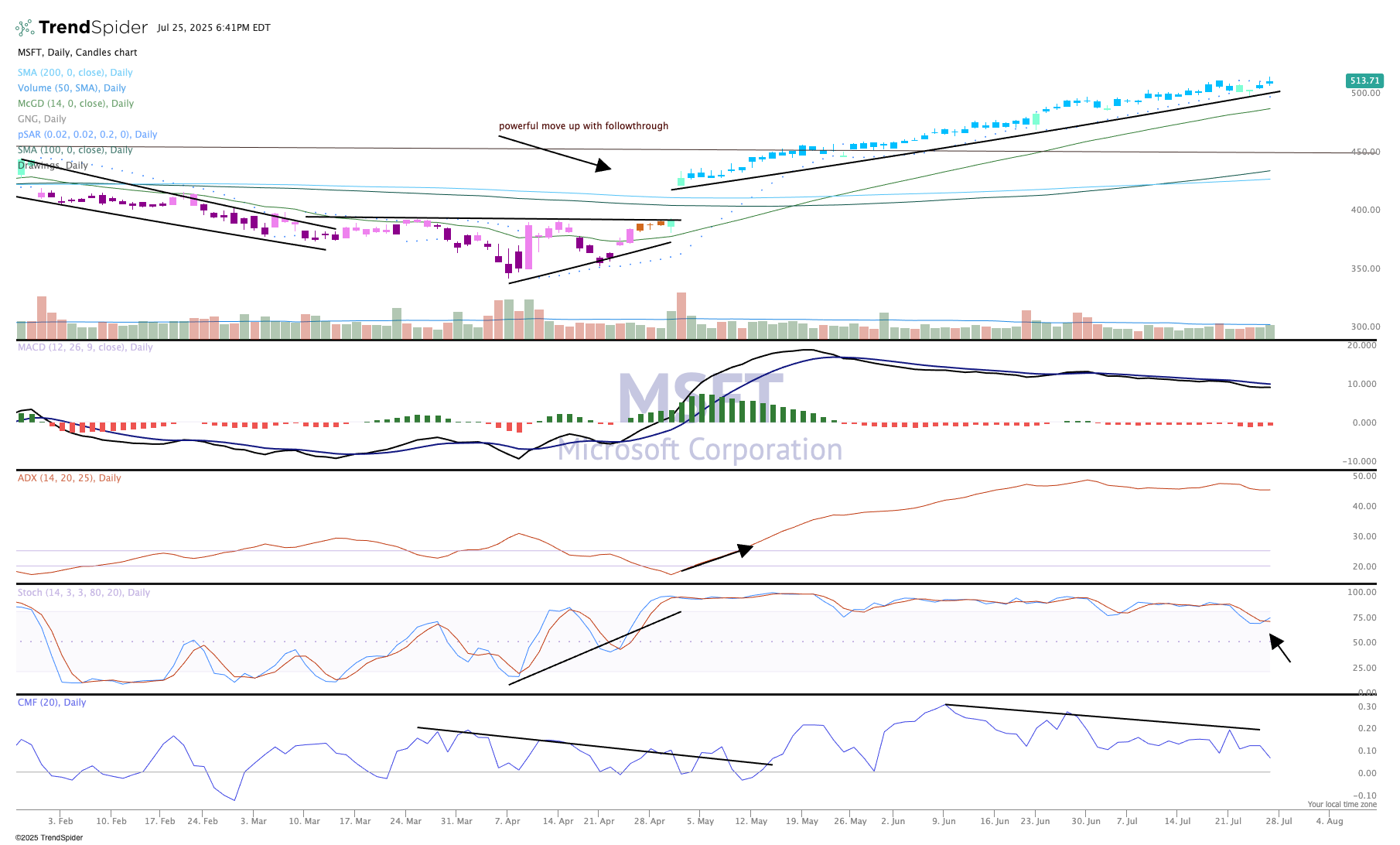Click the '7. Apr' date on time axis
This screenshot has height=845, width=1400.
coord(507,821)
